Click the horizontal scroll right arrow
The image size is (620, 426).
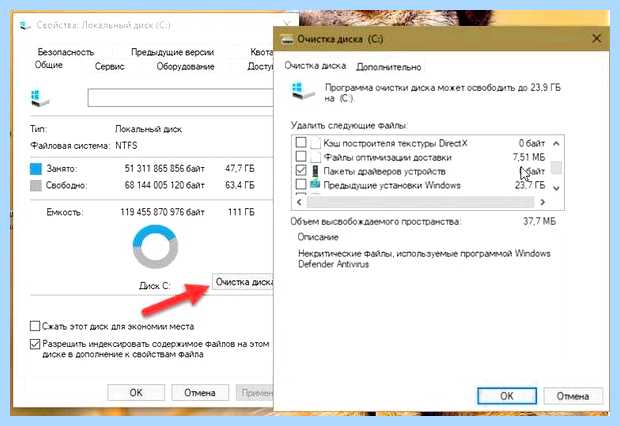click(x=542, y=202)
